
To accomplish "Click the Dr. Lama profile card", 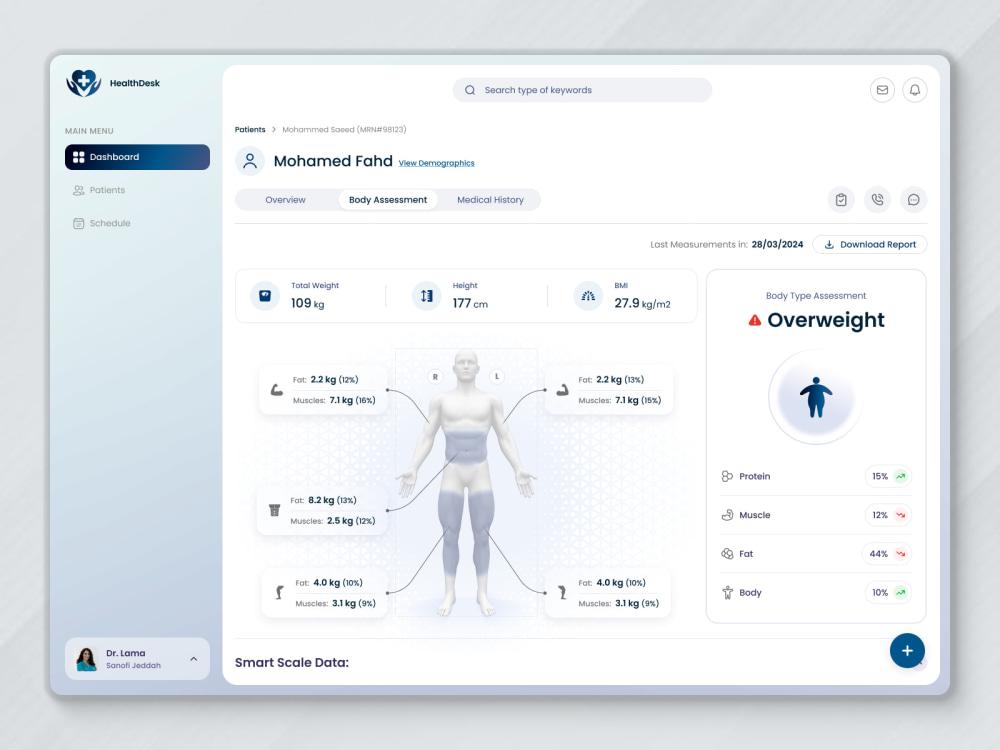I will pyautogui.click(x=137, y=659).
